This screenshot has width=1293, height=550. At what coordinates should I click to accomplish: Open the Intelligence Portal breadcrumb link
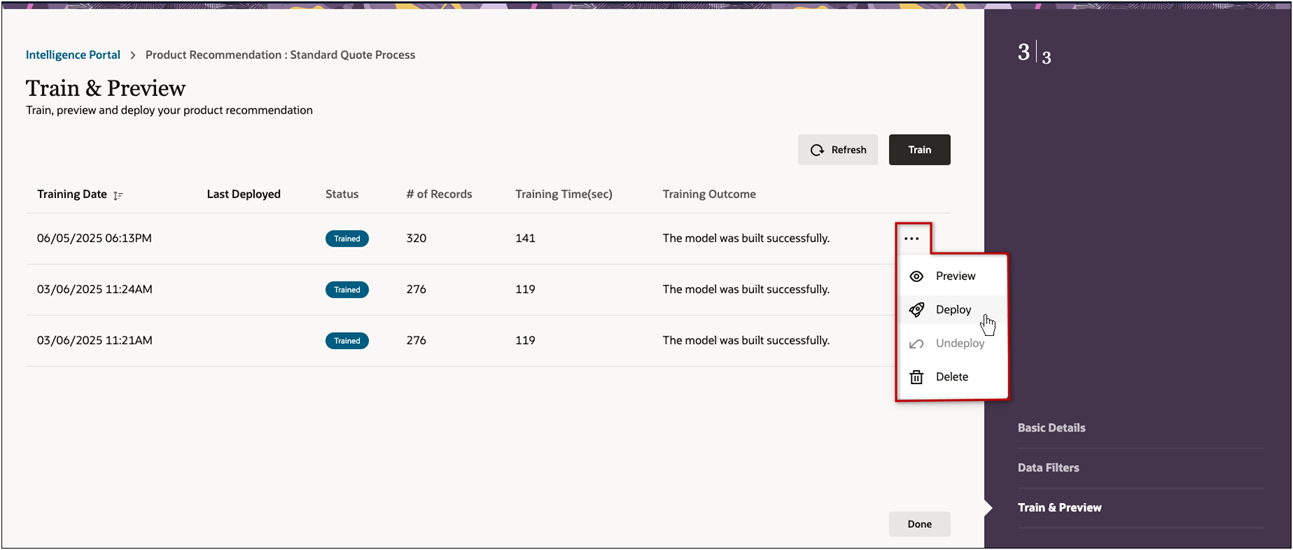click(73, 55)
